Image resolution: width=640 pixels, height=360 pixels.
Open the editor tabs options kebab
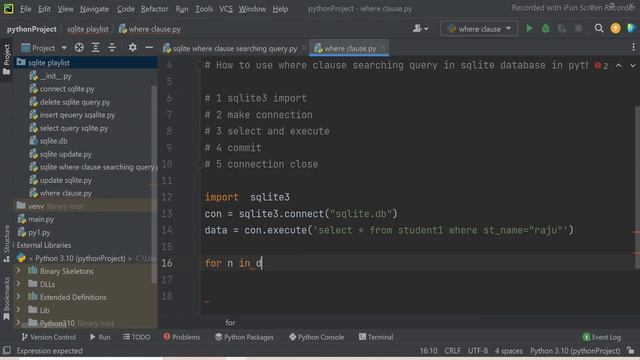[633, 48]
